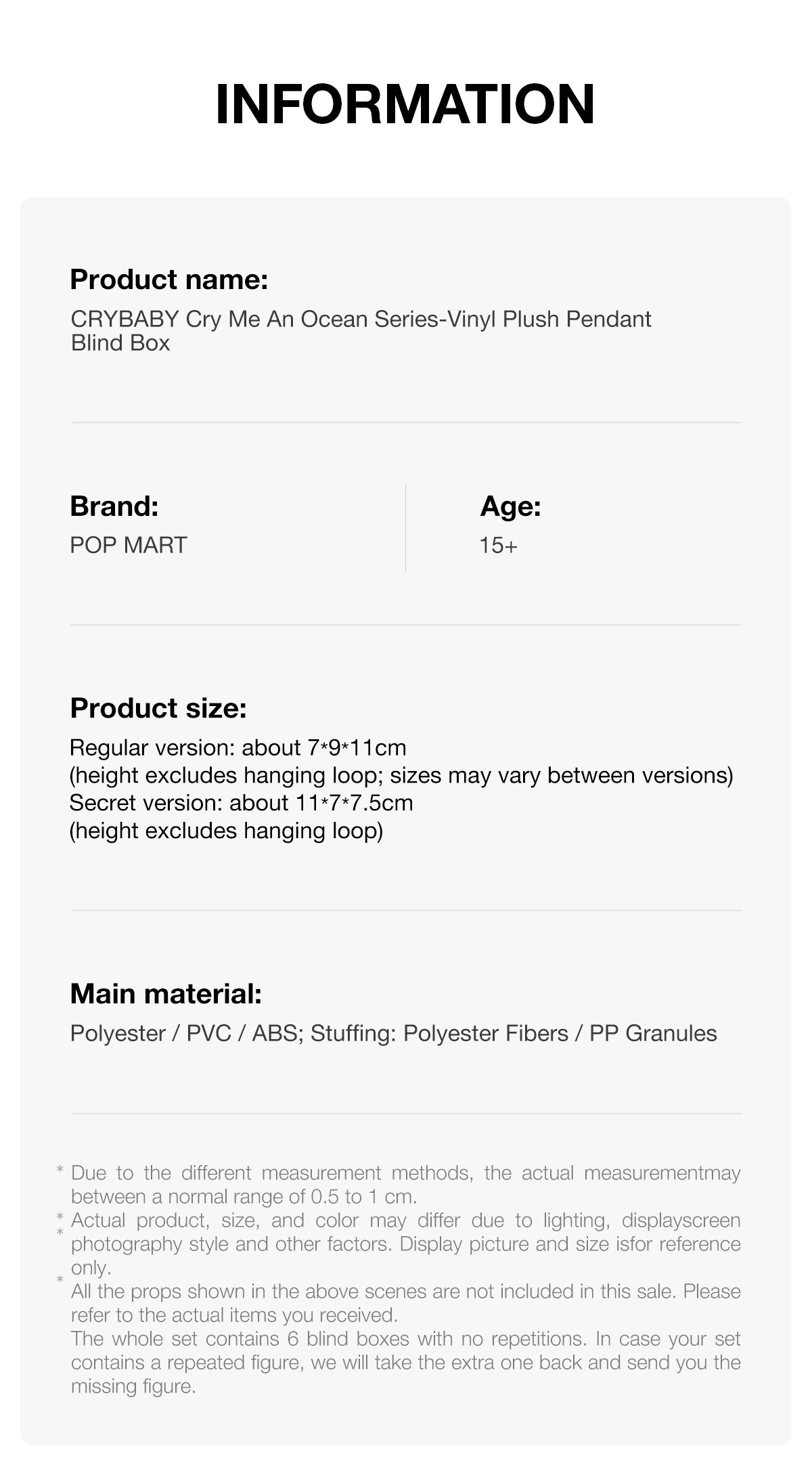
Task: Click the INFORMATION heading
Action: tap(405, 104)
